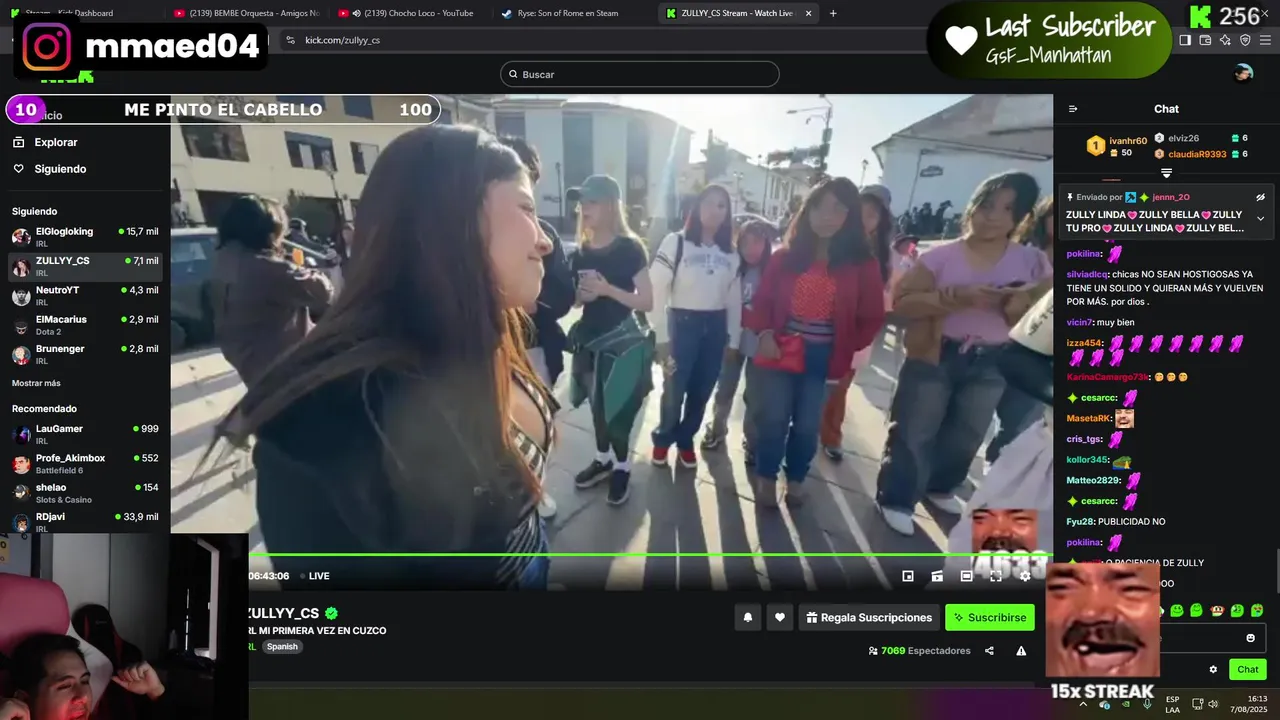Open the ZULLYY_CS followed channel entry

[85, 266]
